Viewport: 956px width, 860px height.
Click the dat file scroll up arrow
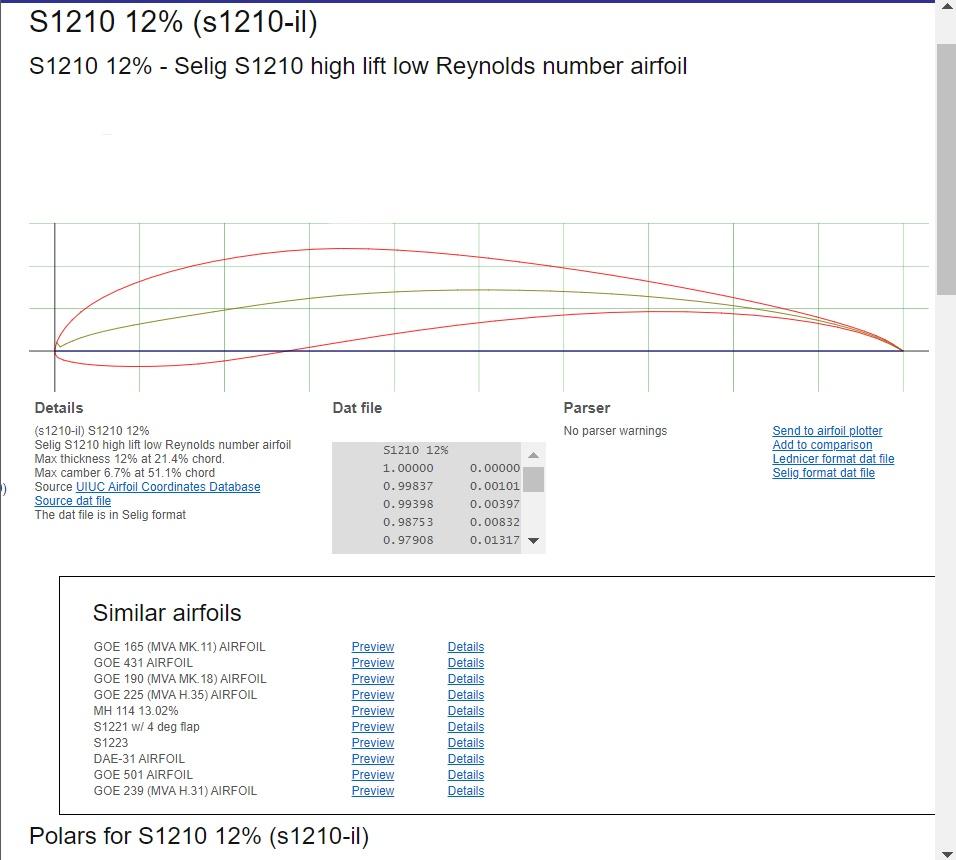(x=533, y=455)
